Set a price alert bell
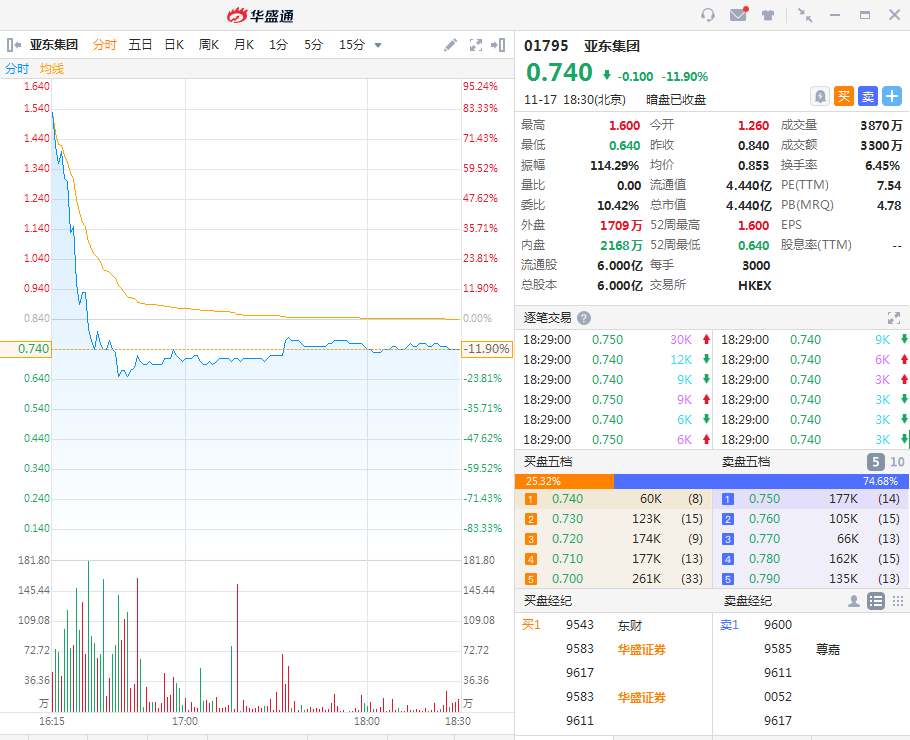910x740 pixels. point(819,96)
